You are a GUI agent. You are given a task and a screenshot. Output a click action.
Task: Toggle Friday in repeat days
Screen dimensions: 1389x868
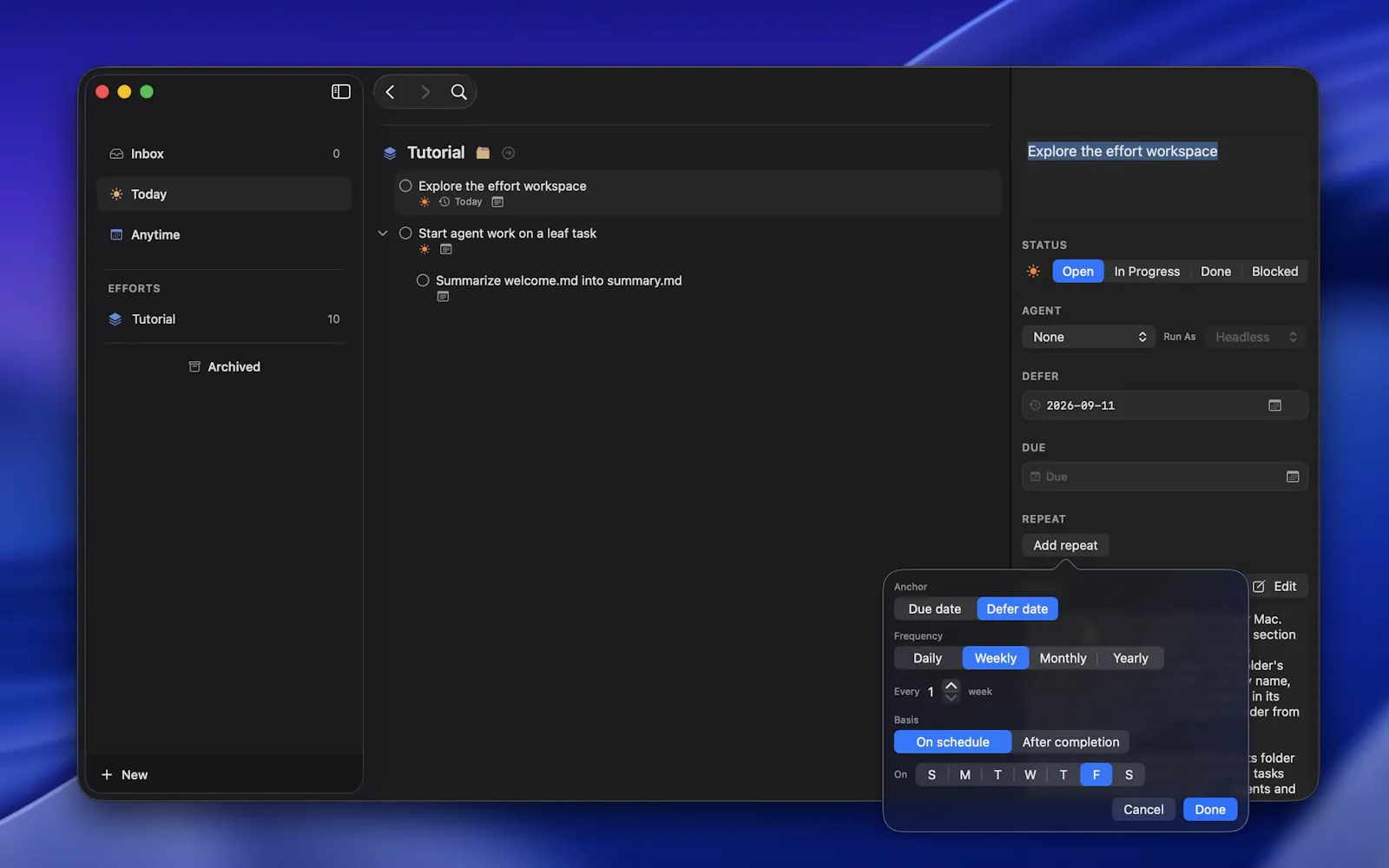(x=1096, y=775)
